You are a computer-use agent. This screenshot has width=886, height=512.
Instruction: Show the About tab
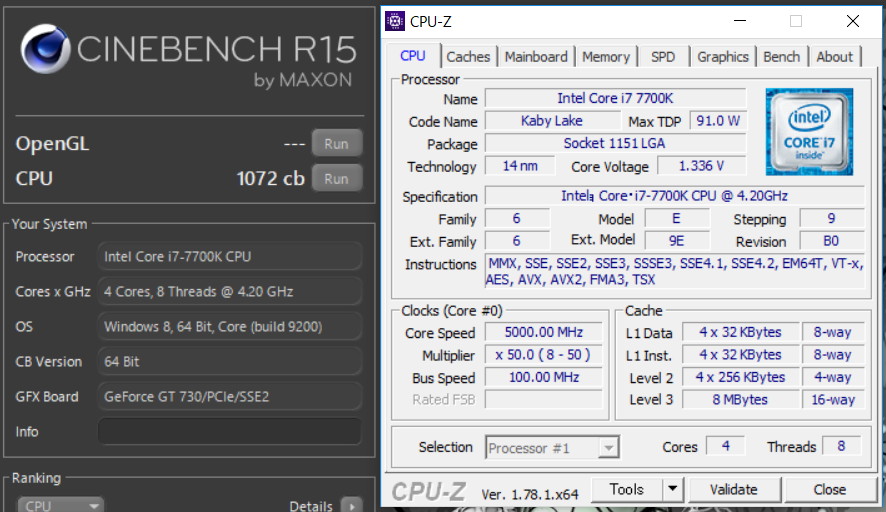[835, 57]
